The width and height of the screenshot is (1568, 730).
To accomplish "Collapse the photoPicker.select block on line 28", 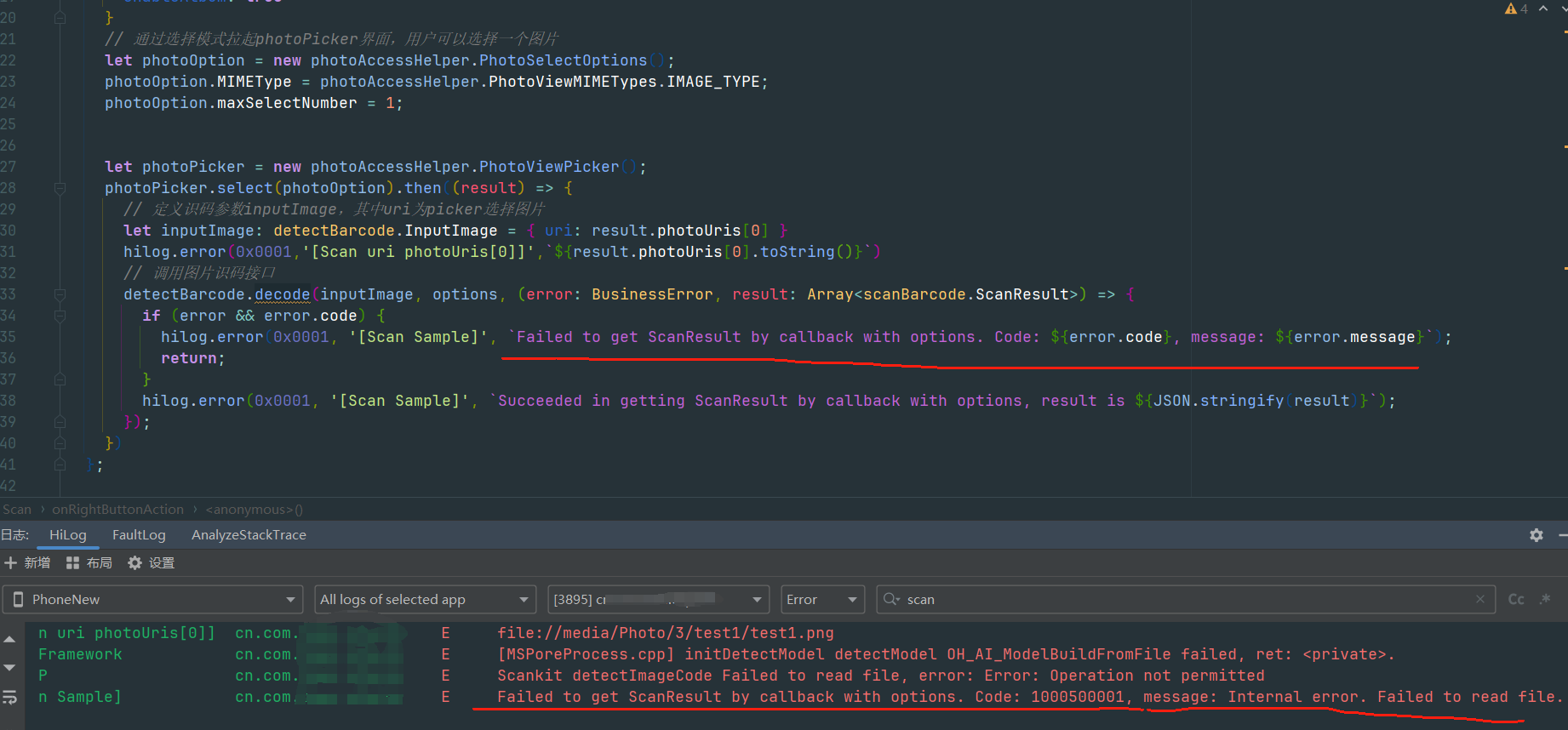I will point(60,188).
